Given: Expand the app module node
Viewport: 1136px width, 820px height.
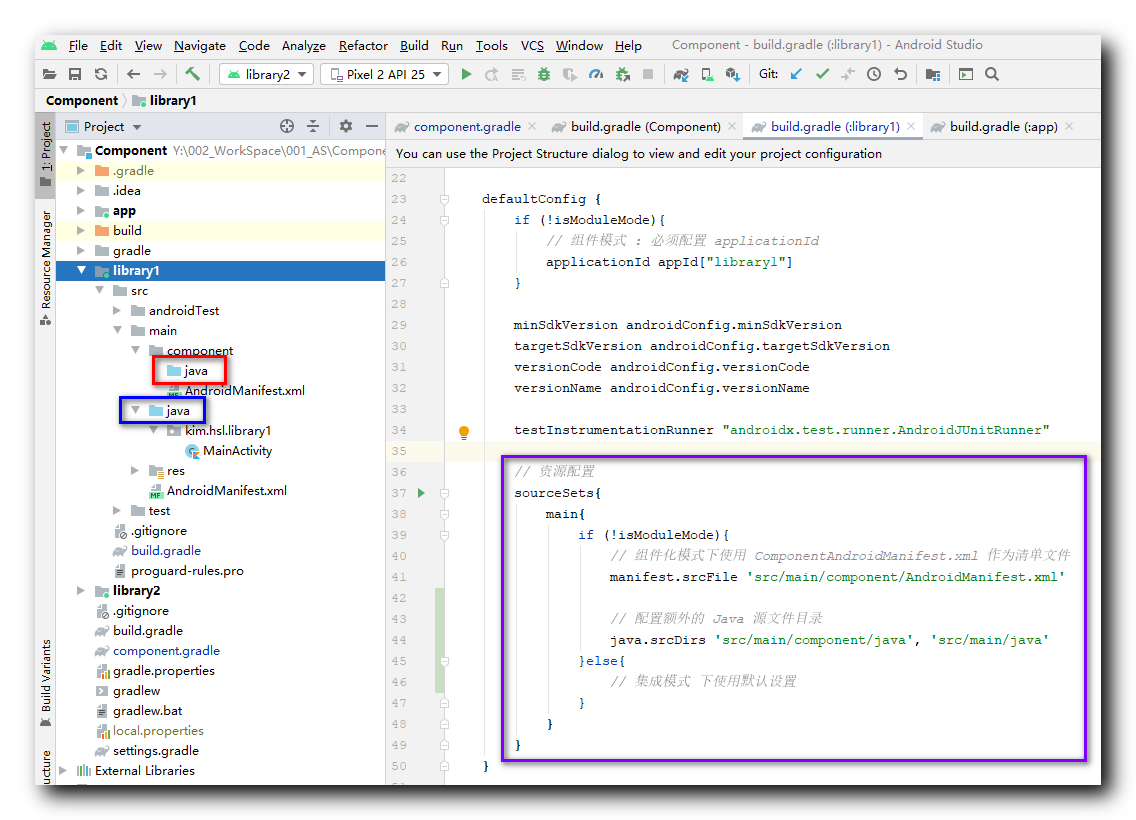Looking at the screenshot, I should pos(81,211).
